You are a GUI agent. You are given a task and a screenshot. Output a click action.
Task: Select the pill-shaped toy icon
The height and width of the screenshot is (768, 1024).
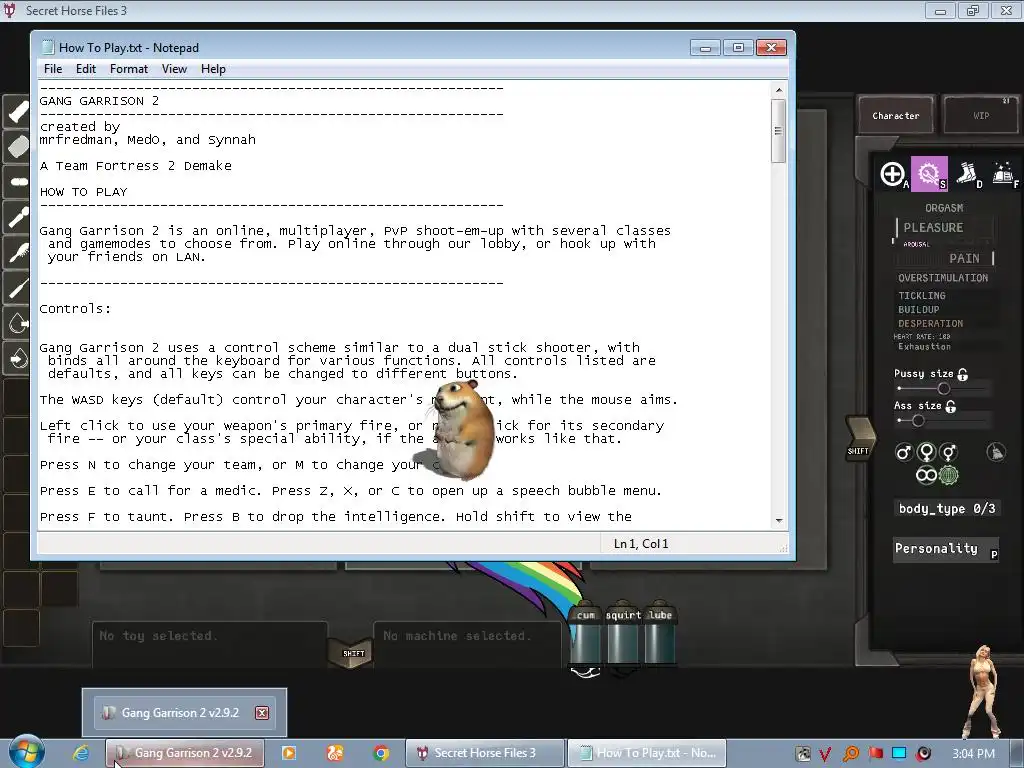[x=18, y=182]
